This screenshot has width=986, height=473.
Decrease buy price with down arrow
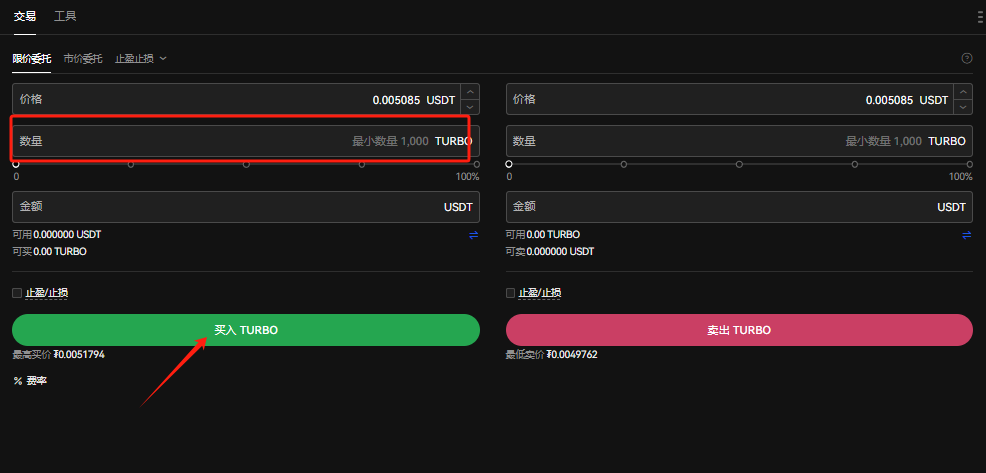470,107
